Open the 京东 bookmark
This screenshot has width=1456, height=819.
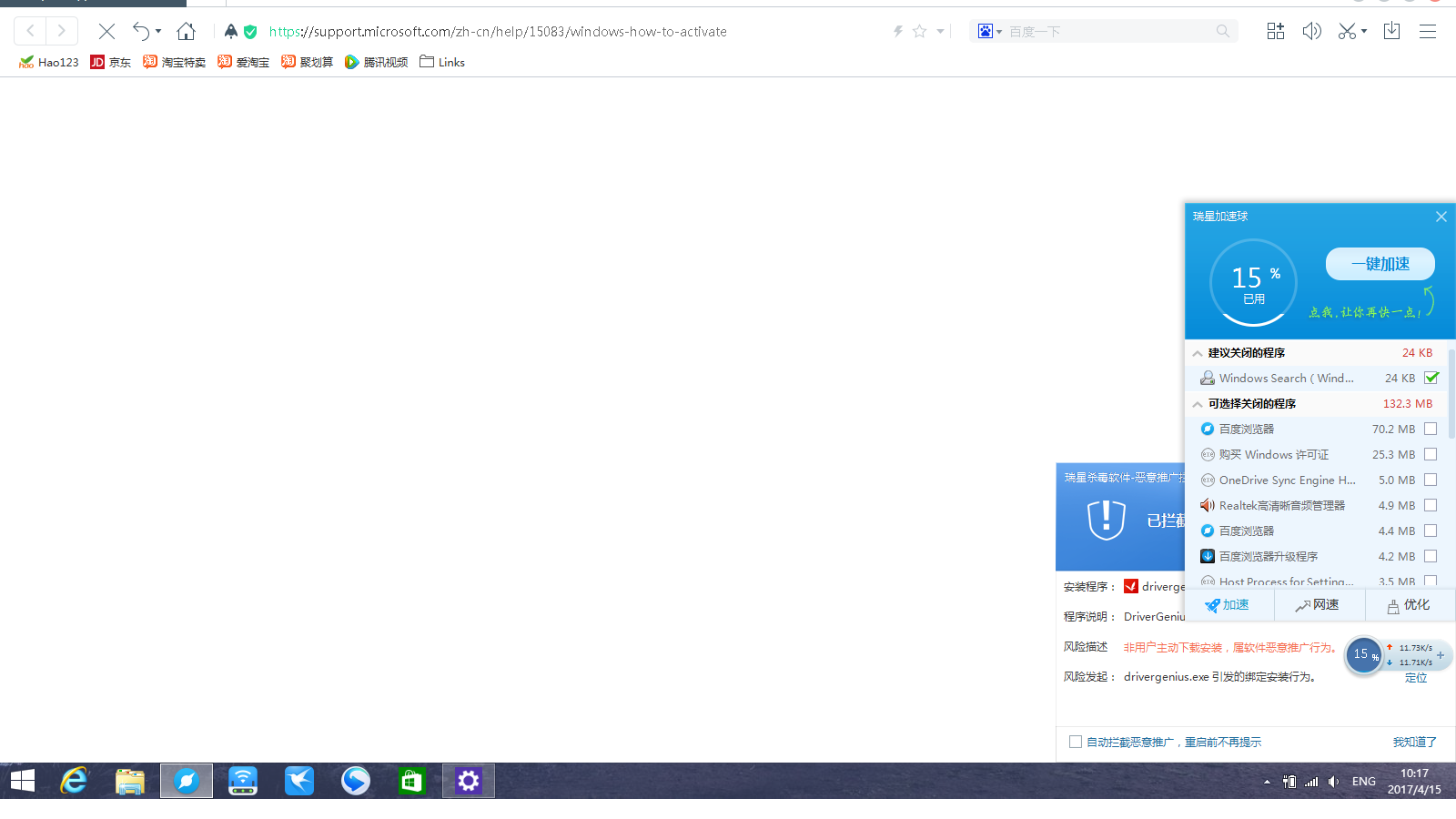pos(110,62)
